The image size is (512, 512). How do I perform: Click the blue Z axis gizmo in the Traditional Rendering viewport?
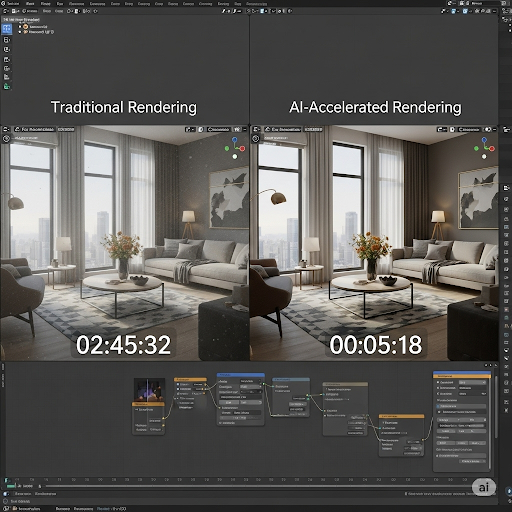point(235,139)
